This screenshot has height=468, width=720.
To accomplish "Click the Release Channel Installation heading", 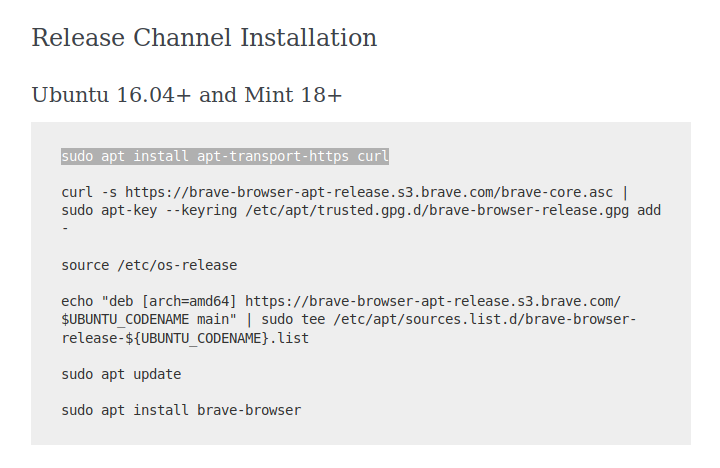I will pyautogui.click(x=204, y=38).
